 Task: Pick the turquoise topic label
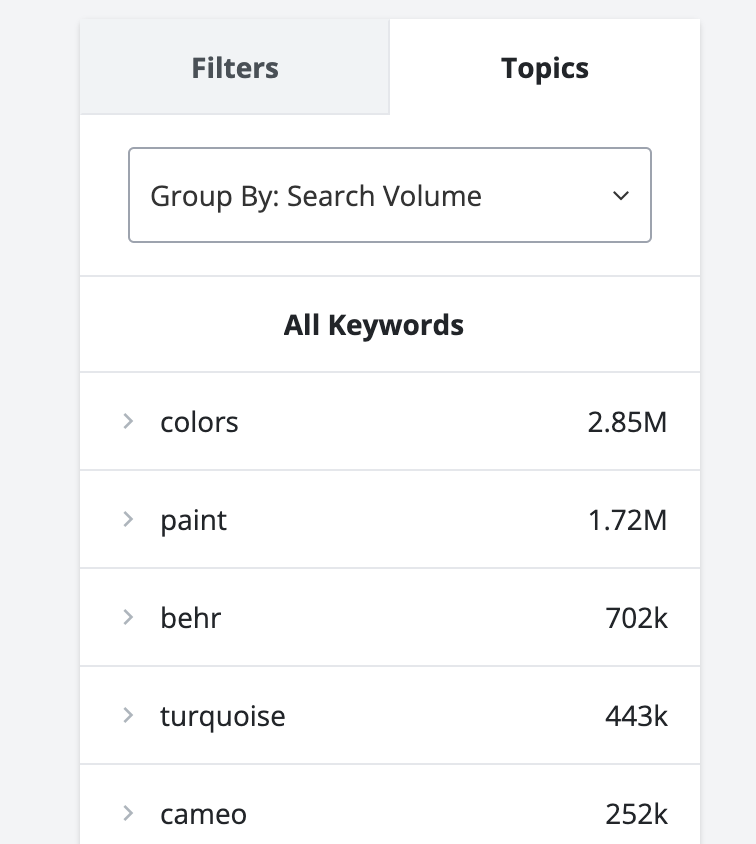click(x=222, y=716)
